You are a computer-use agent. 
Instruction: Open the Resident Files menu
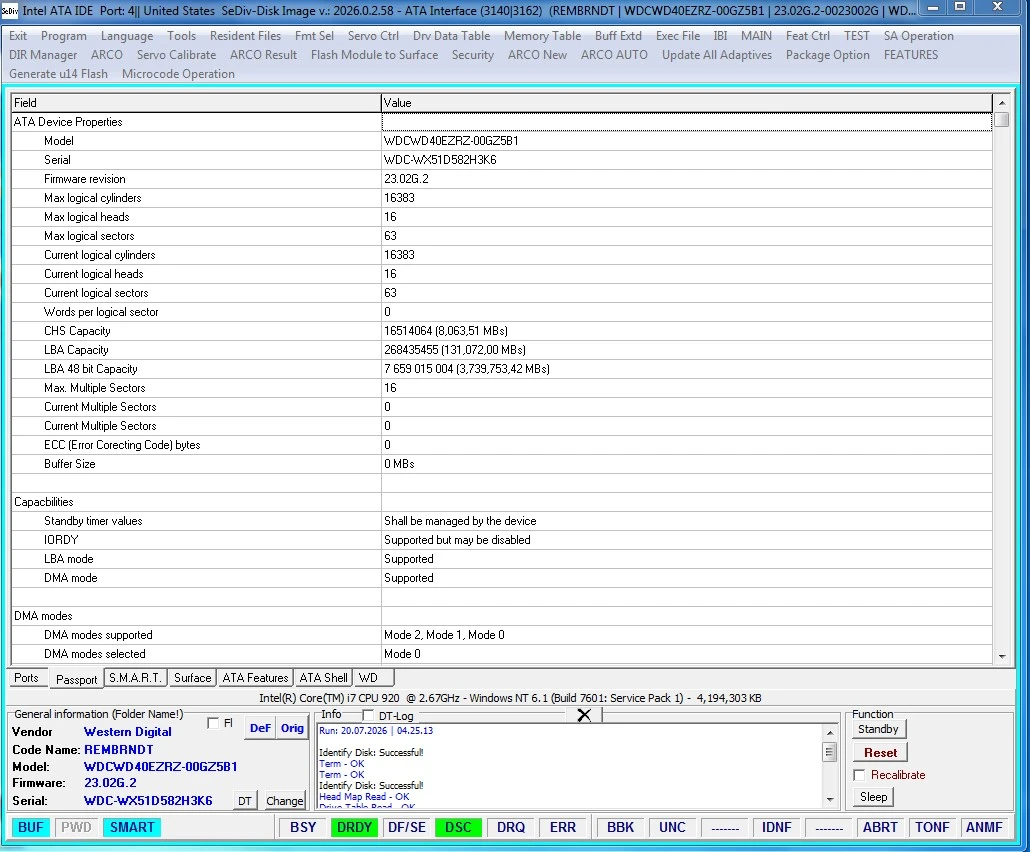click(245, 36)
